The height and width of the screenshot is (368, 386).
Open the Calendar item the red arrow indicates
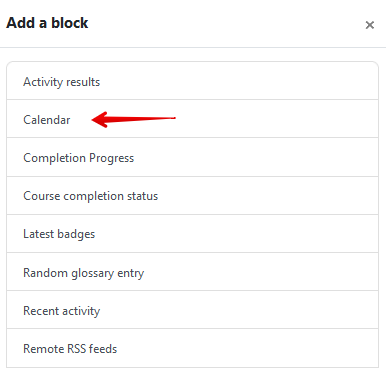(193, 119)
